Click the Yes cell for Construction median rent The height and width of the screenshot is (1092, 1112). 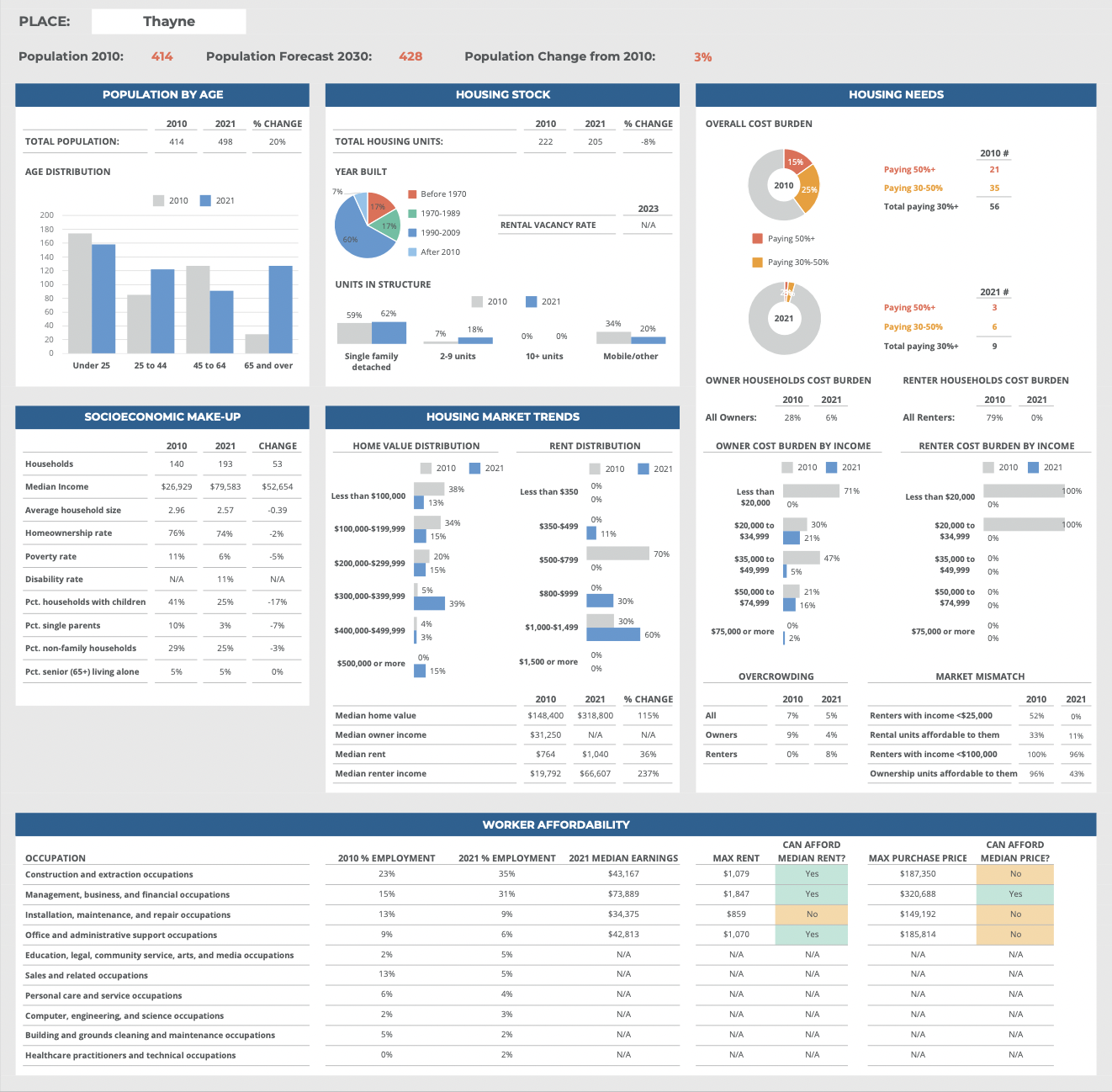(811, 874)
